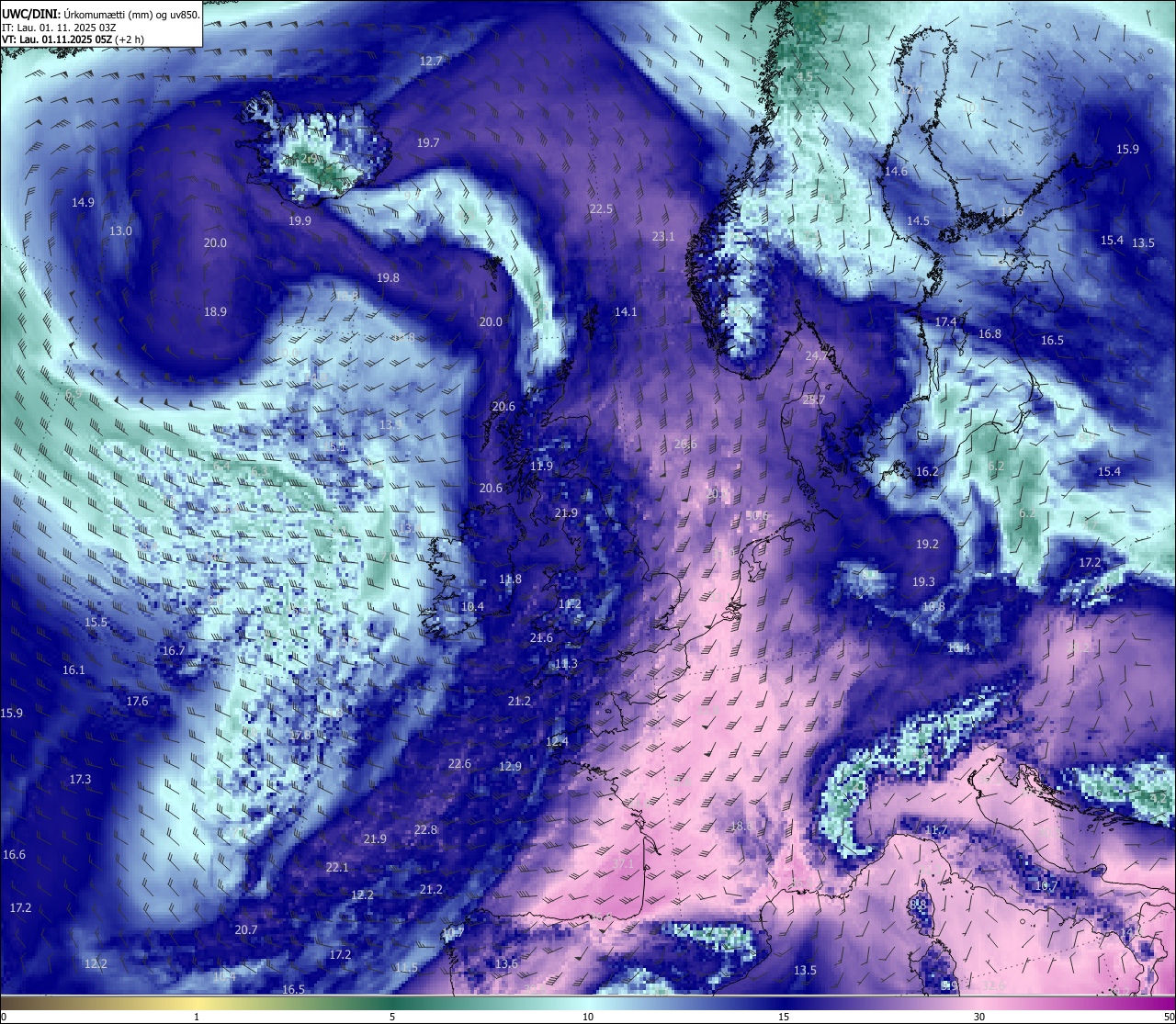The image size is (1176, 1024).
Task: Click the 'UWC/DINI: Úrkomumætti (mm) og uv850.' title line
Action: [x=101, y=15]
